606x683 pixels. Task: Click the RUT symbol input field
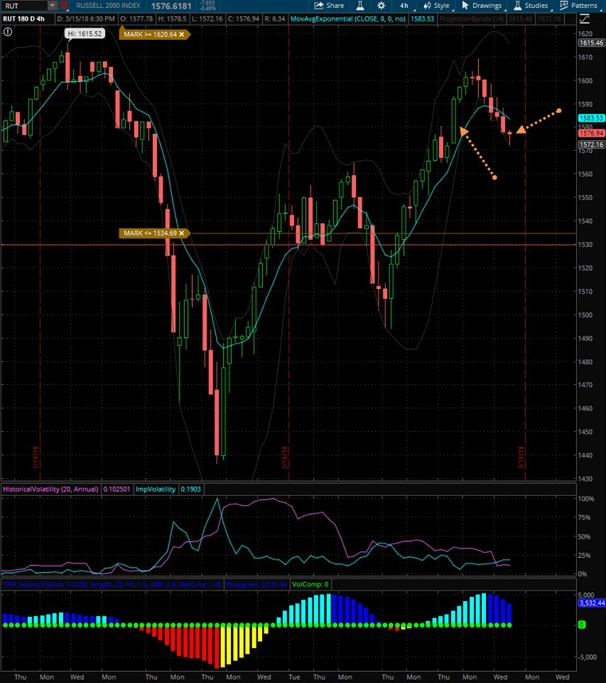[x=24, y=6]
